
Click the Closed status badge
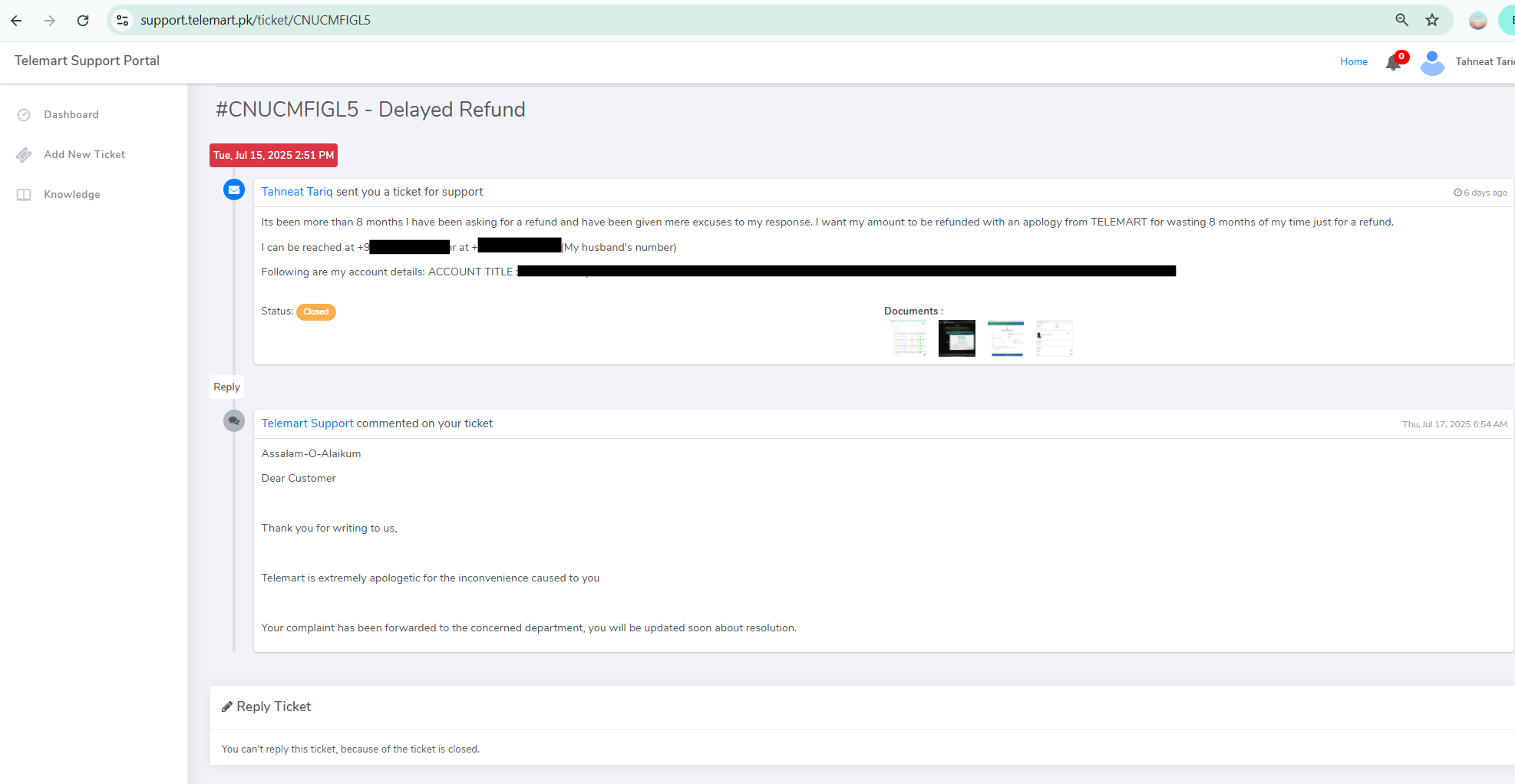click(316, 311)
